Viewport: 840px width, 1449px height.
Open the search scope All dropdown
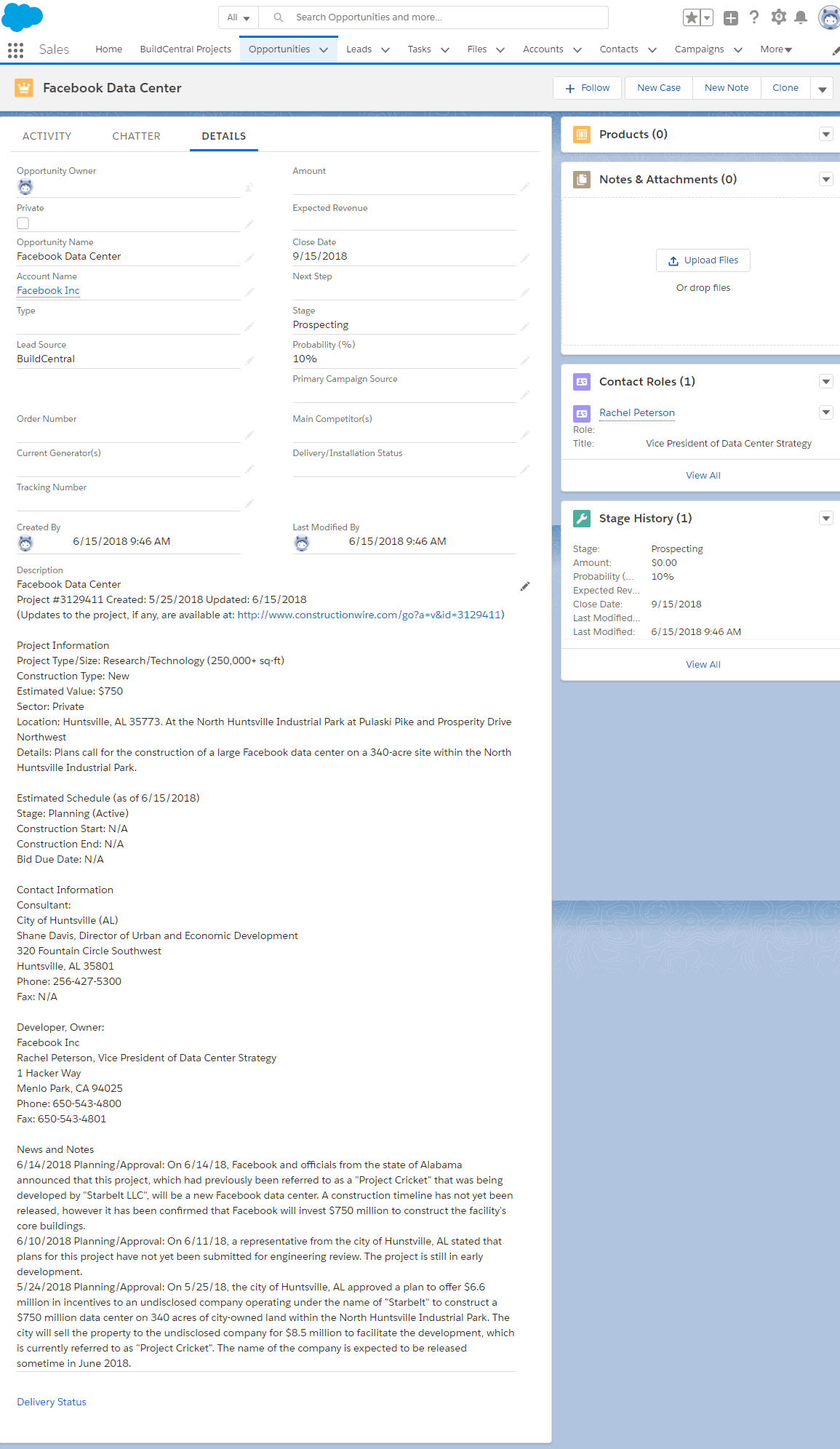click(x=239, y=17)
